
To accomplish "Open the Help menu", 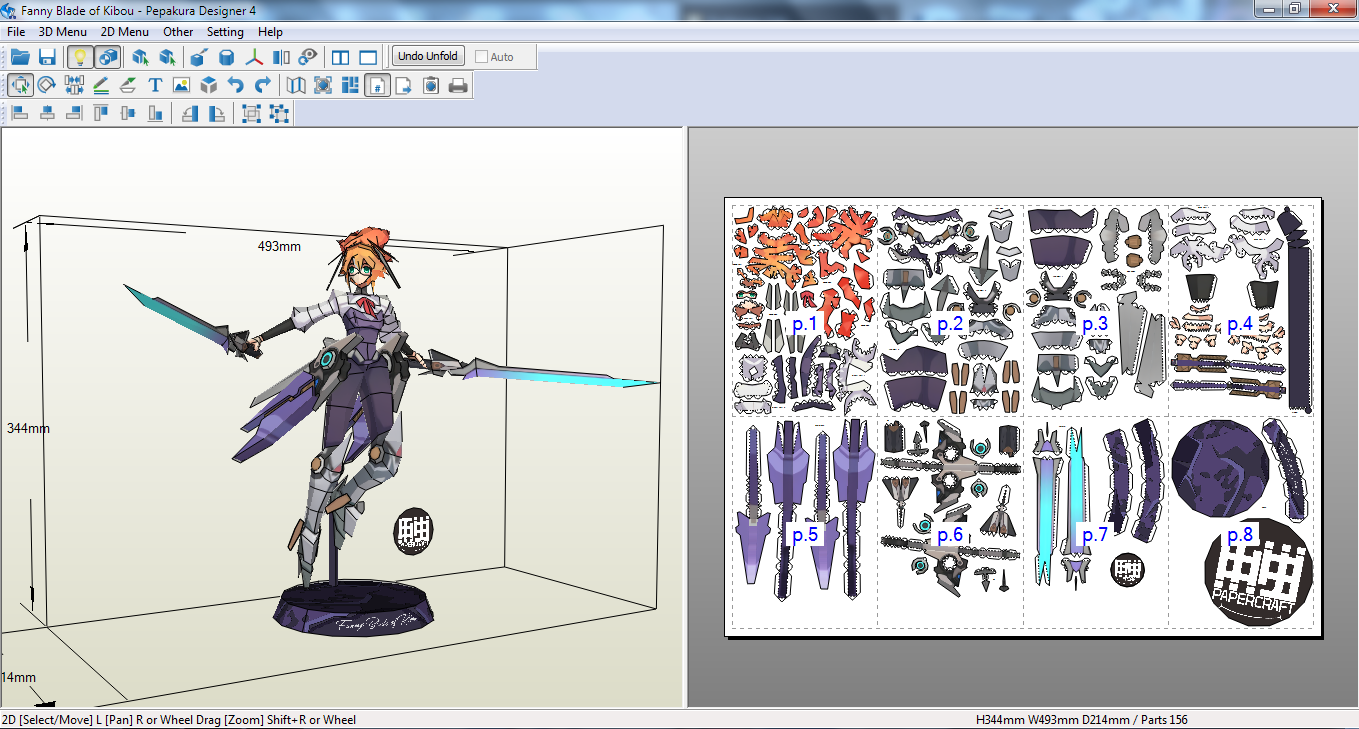I will pos(270,32).
